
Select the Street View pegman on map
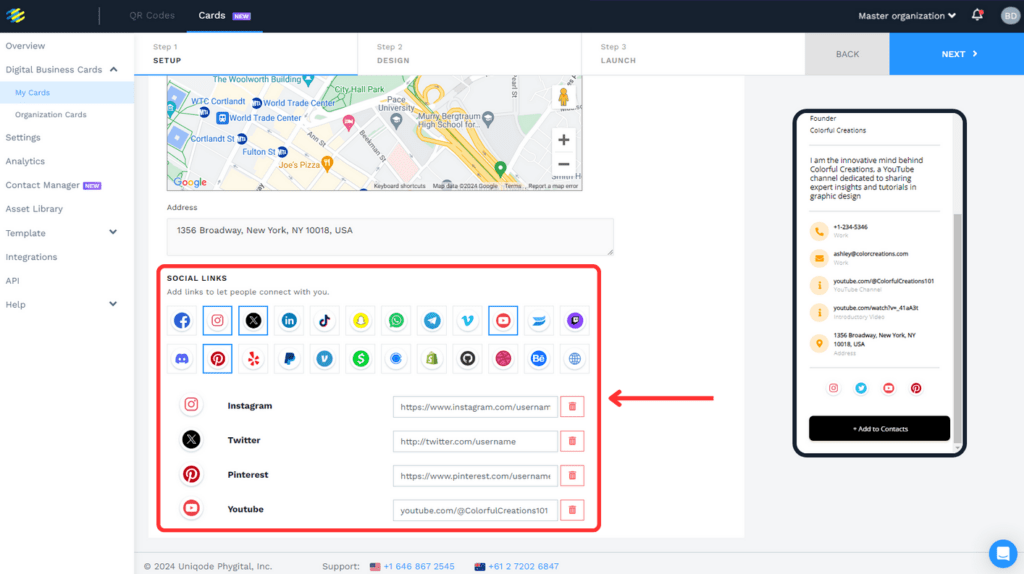coord(563,97)
